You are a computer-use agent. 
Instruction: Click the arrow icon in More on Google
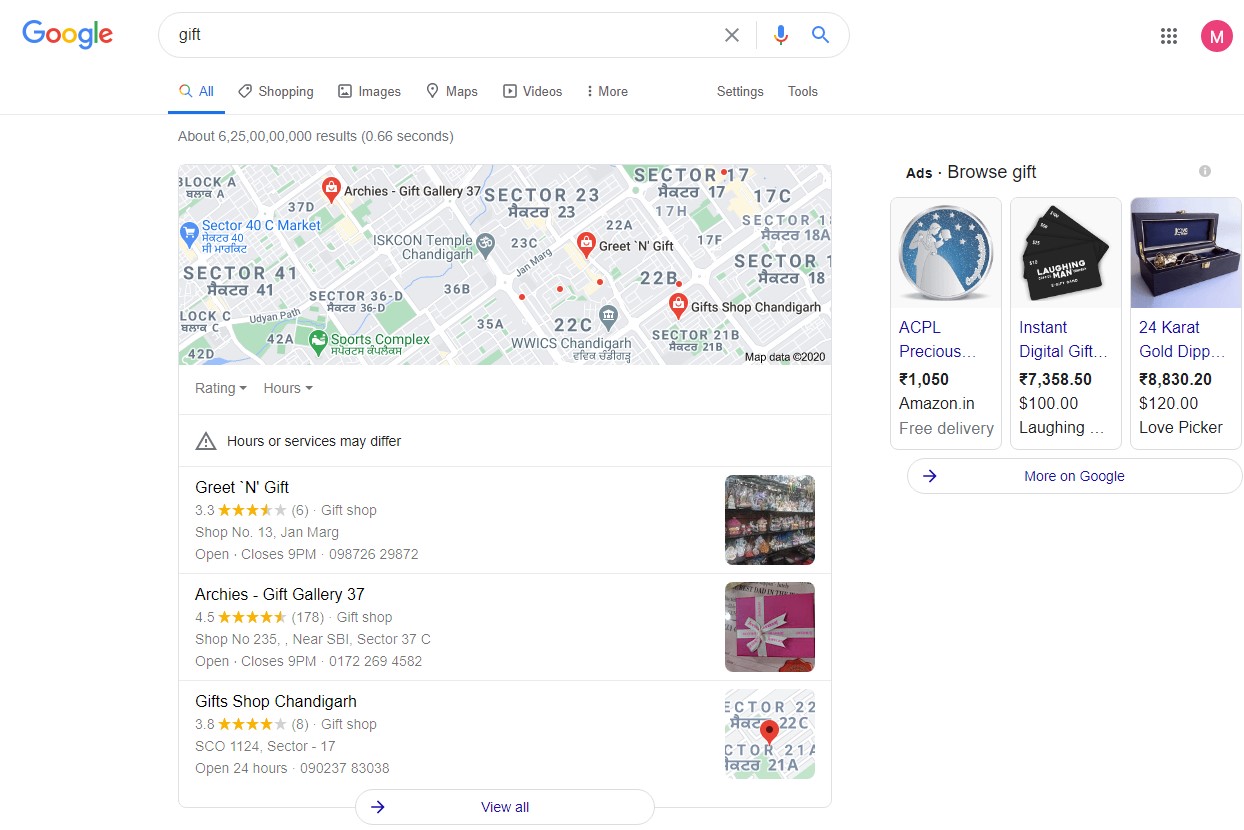click(x=929, y=476)
